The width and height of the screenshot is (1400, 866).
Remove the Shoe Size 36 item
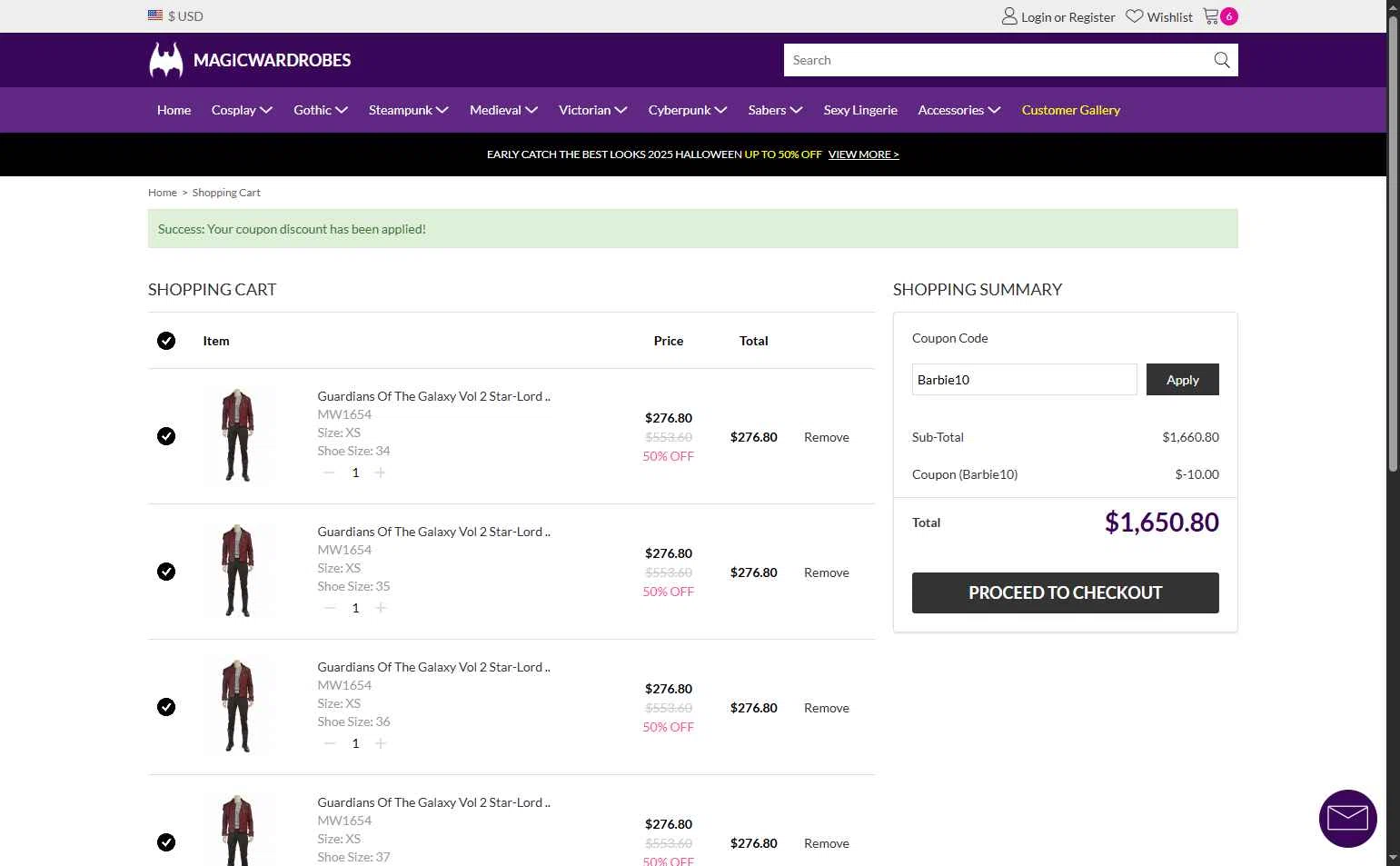[x=827, y=708]
